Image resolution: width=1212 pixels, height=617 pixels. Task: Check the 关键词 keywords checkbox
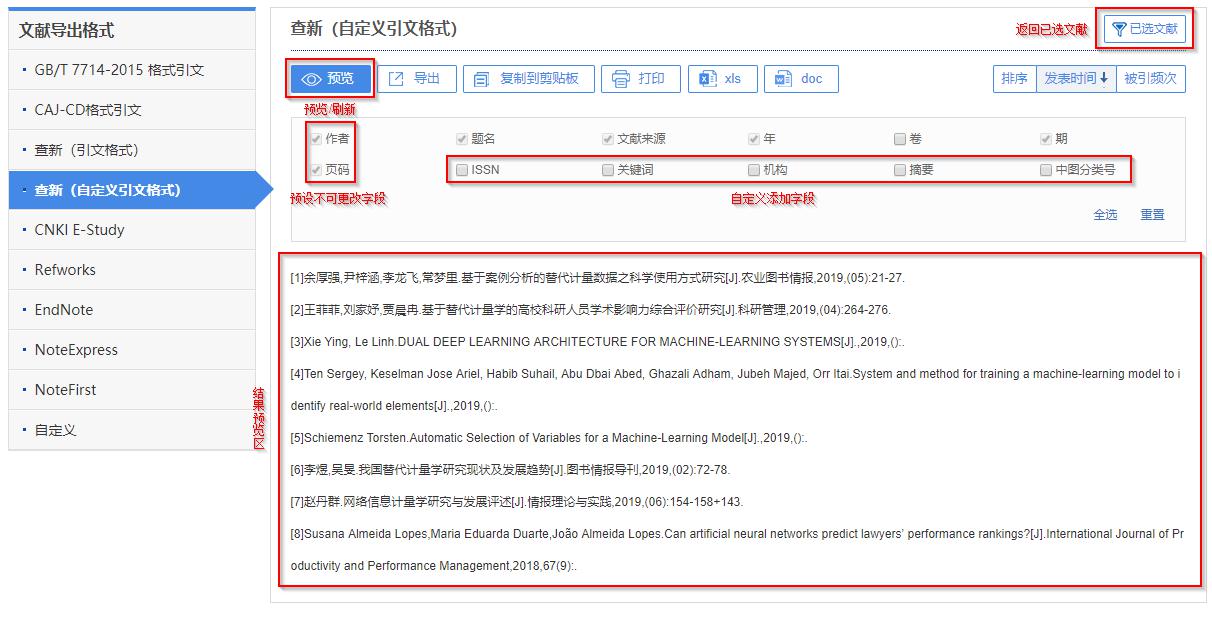click(x=608, y=170)
